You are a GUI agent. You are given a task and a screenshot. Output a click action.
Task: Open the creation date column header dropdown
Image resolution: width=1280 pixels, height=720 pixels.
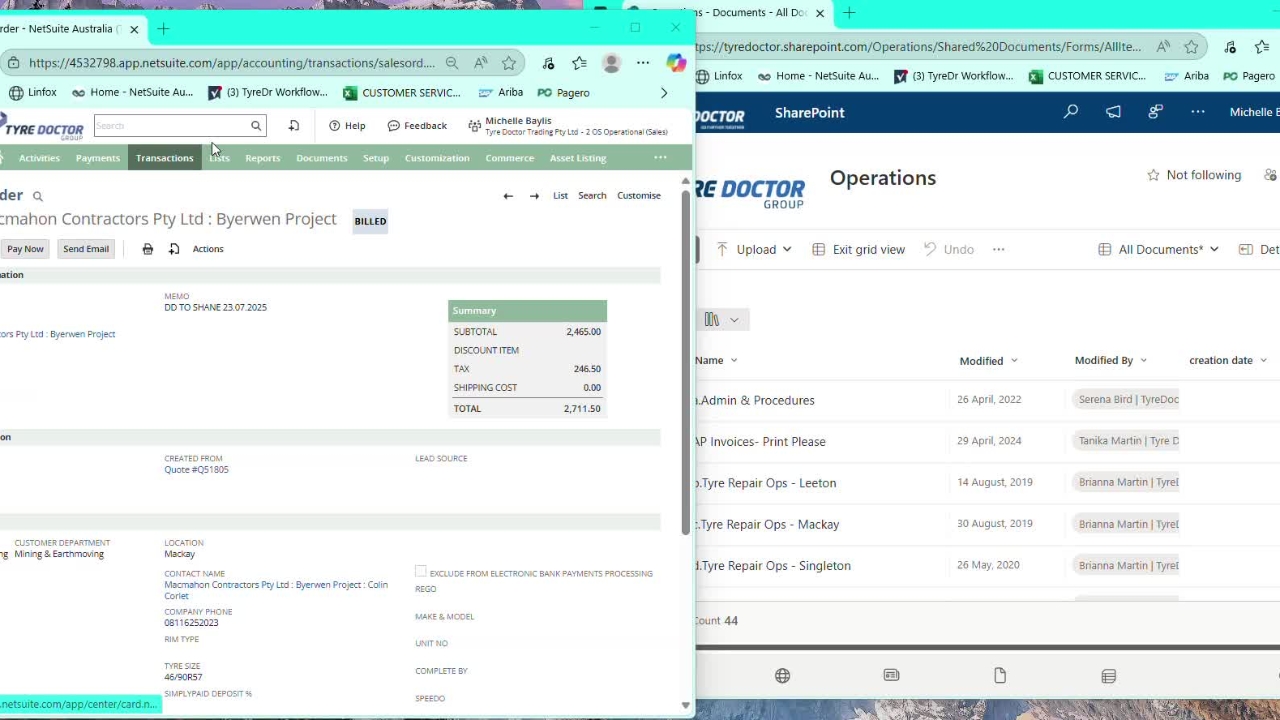click(x=1263, y=361)
